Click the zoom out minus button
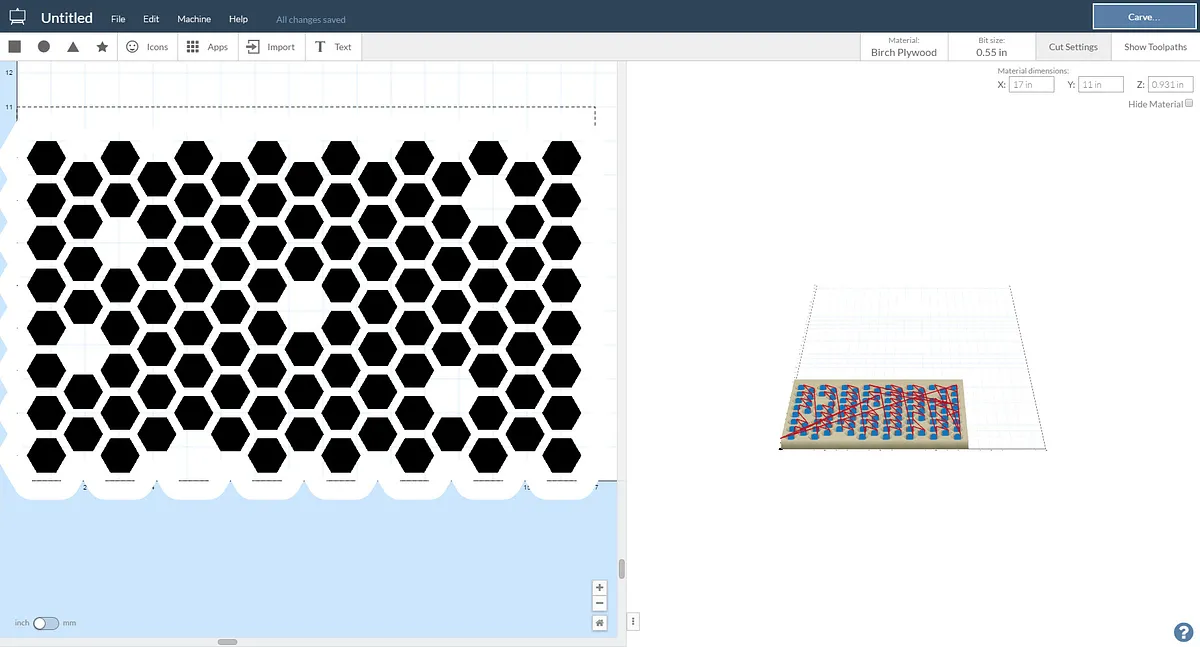Image resolution: width=1200 pixels, height=647 pixels. click(599, 603)
